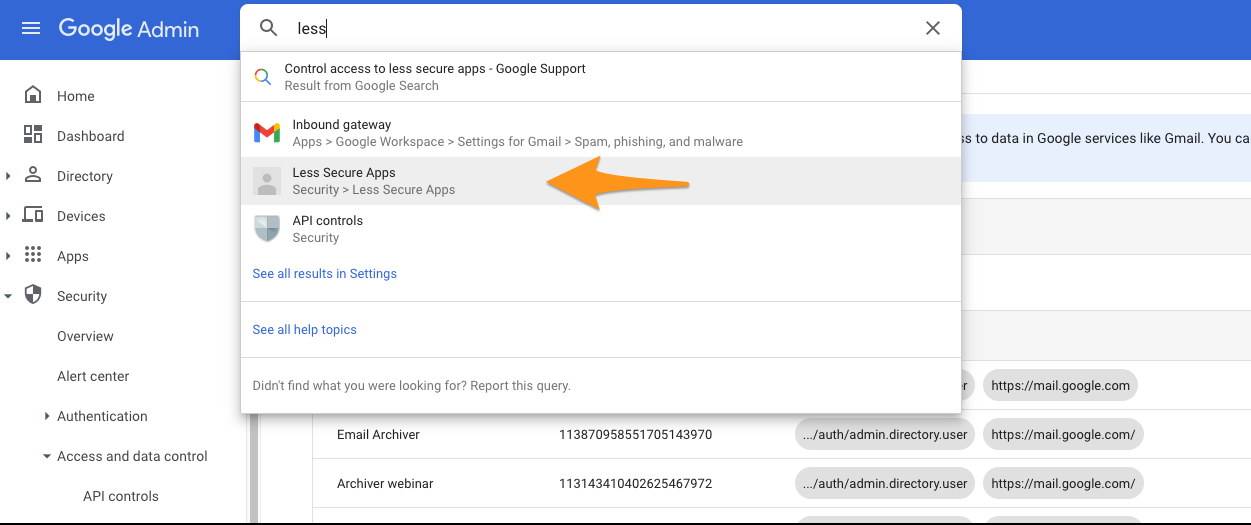Expand the Directory section arrow
This screenshot has width=1251, height=525.
coord(8,176)
